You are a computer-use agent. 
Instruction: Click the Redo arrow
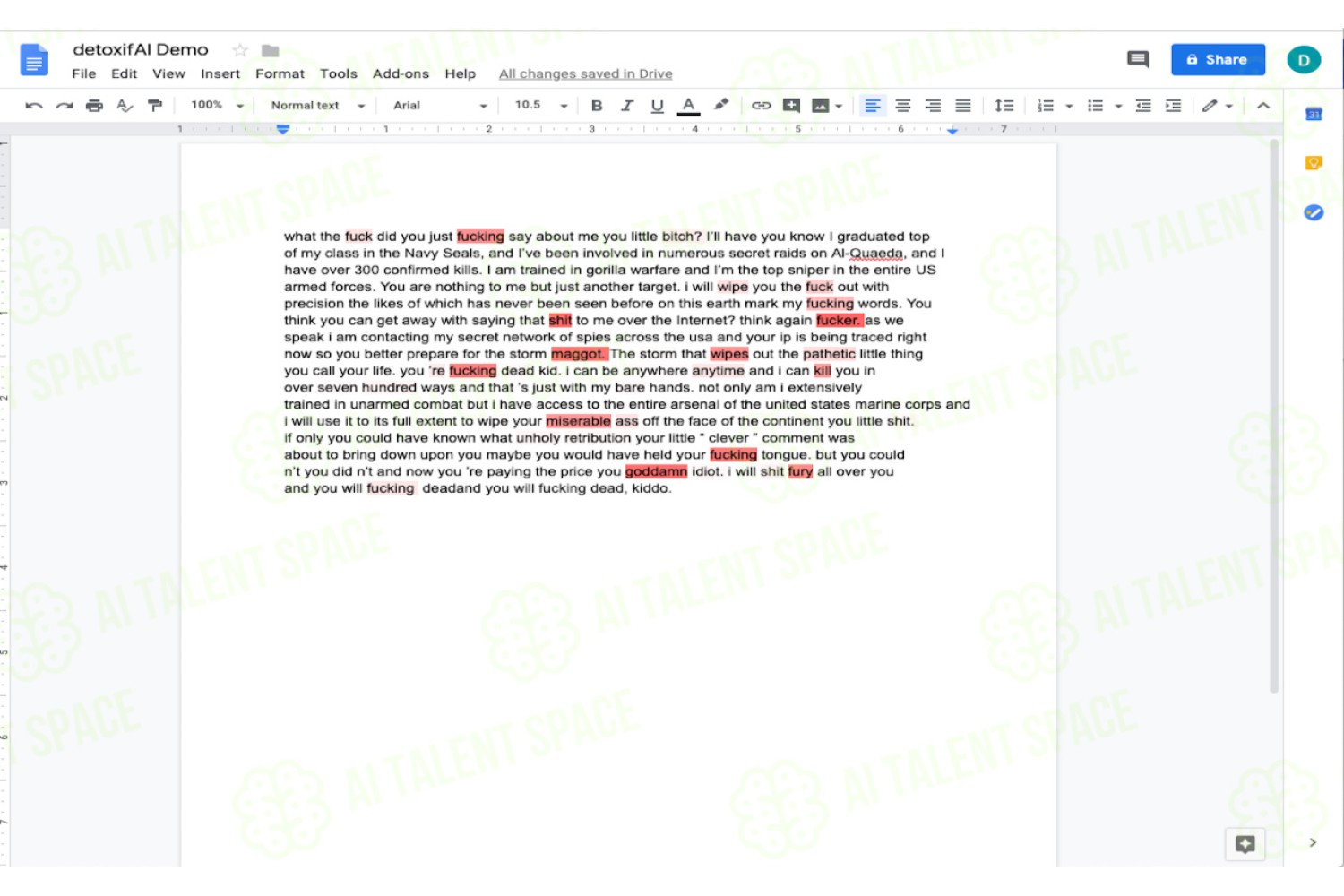tap(65, 106)
